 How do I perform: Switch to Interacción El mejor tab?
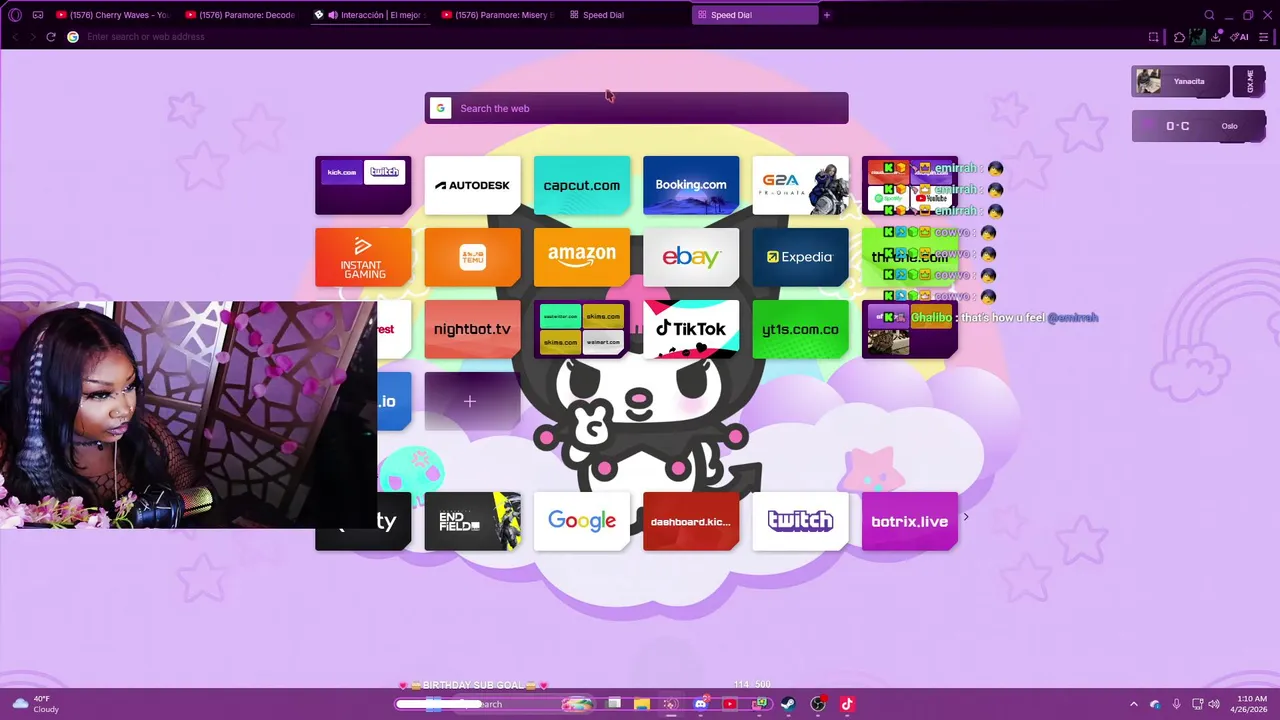coord(370,15)
